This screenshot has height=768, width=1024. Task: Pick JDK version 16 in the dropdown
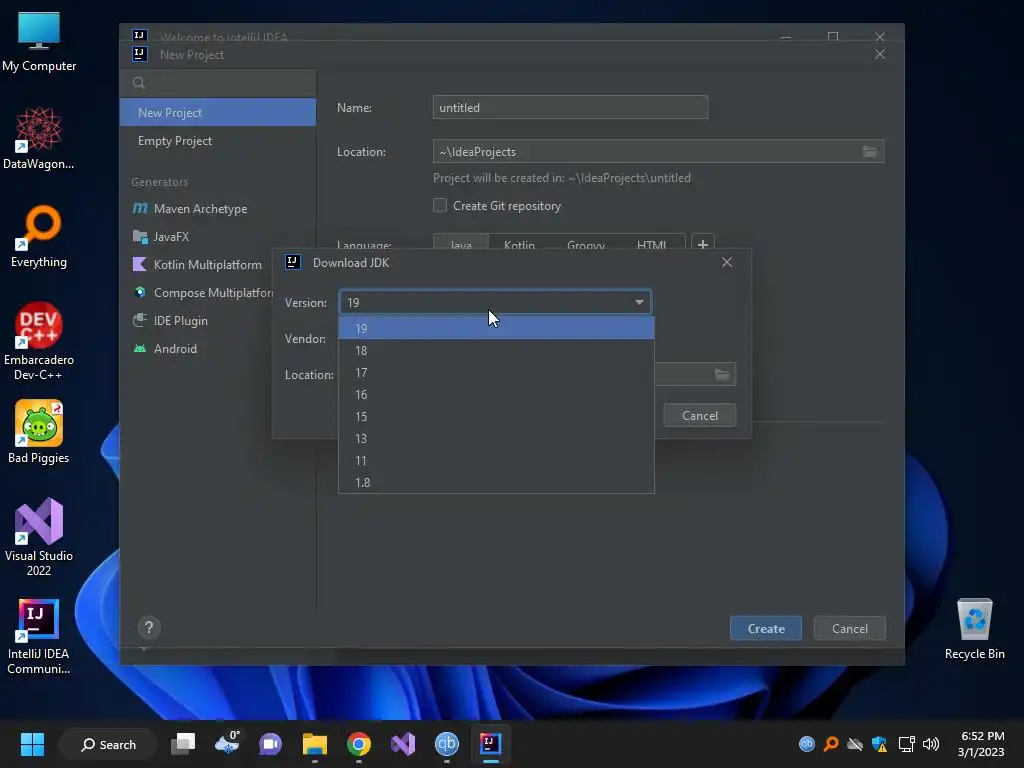pos(496,394)
